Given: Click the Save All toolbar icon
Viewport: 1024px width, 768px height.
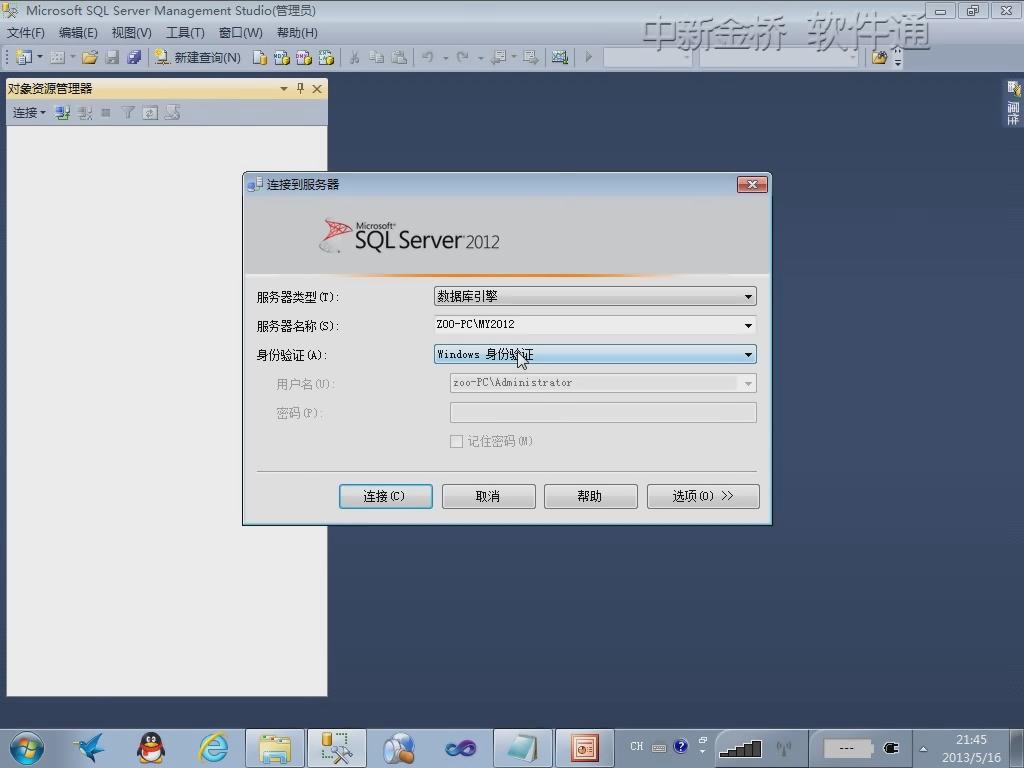Looking at the screenshot, I should pos(134,57).
